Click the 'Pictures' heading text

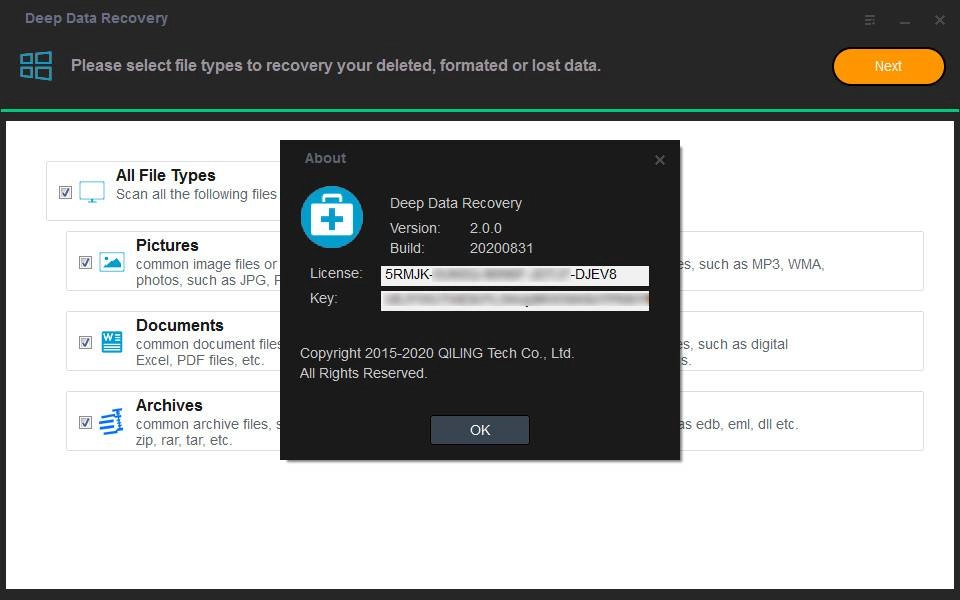[x=167, y=246]
